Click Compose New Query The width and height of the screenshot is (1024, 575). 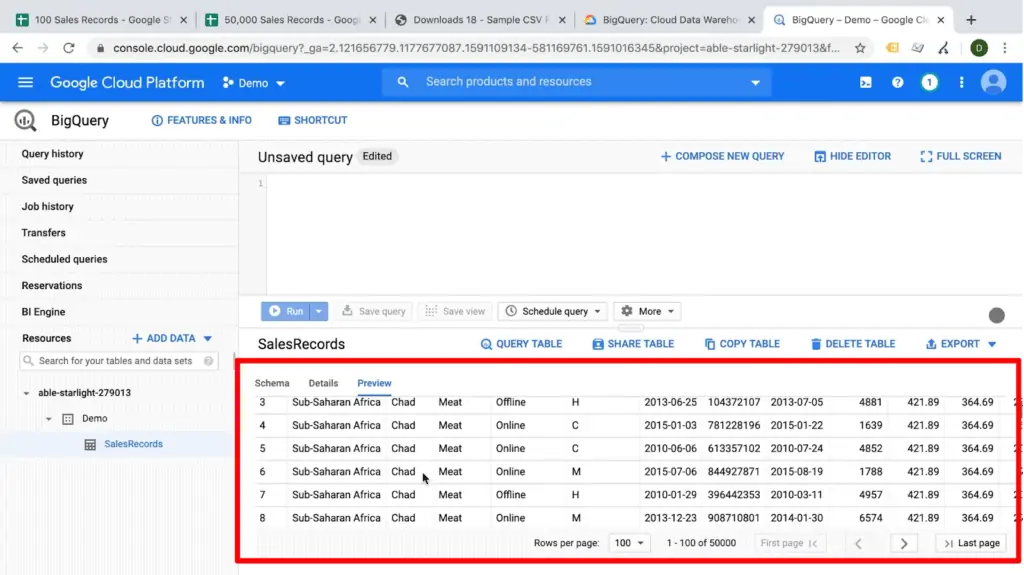pos(722,156)
